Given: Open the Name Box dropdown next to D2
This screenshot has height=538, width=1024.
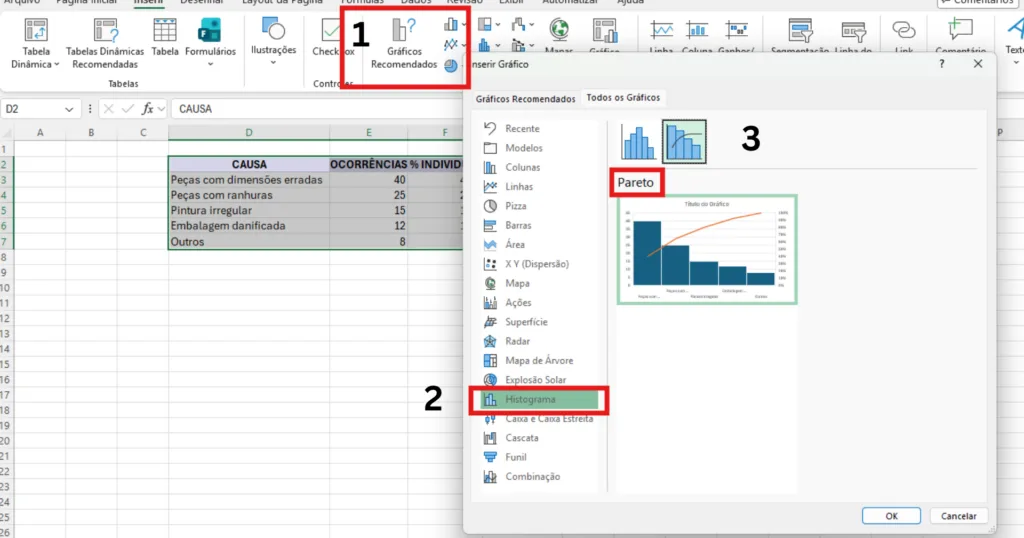Looking at the screenshot, I should coord(69,109).
